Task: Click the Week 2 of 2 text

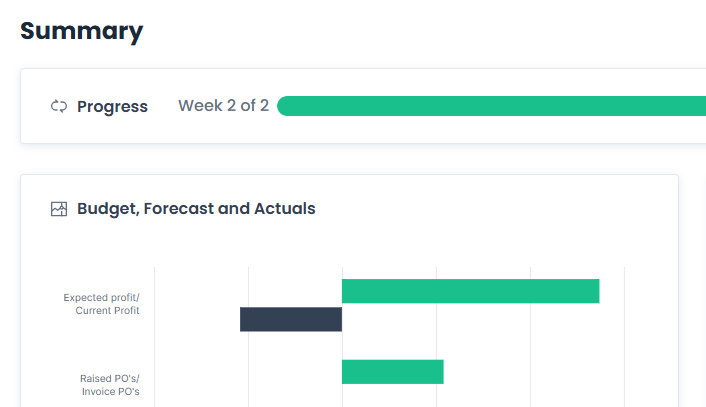Action: pyautogui.click(x=223, y=106)
